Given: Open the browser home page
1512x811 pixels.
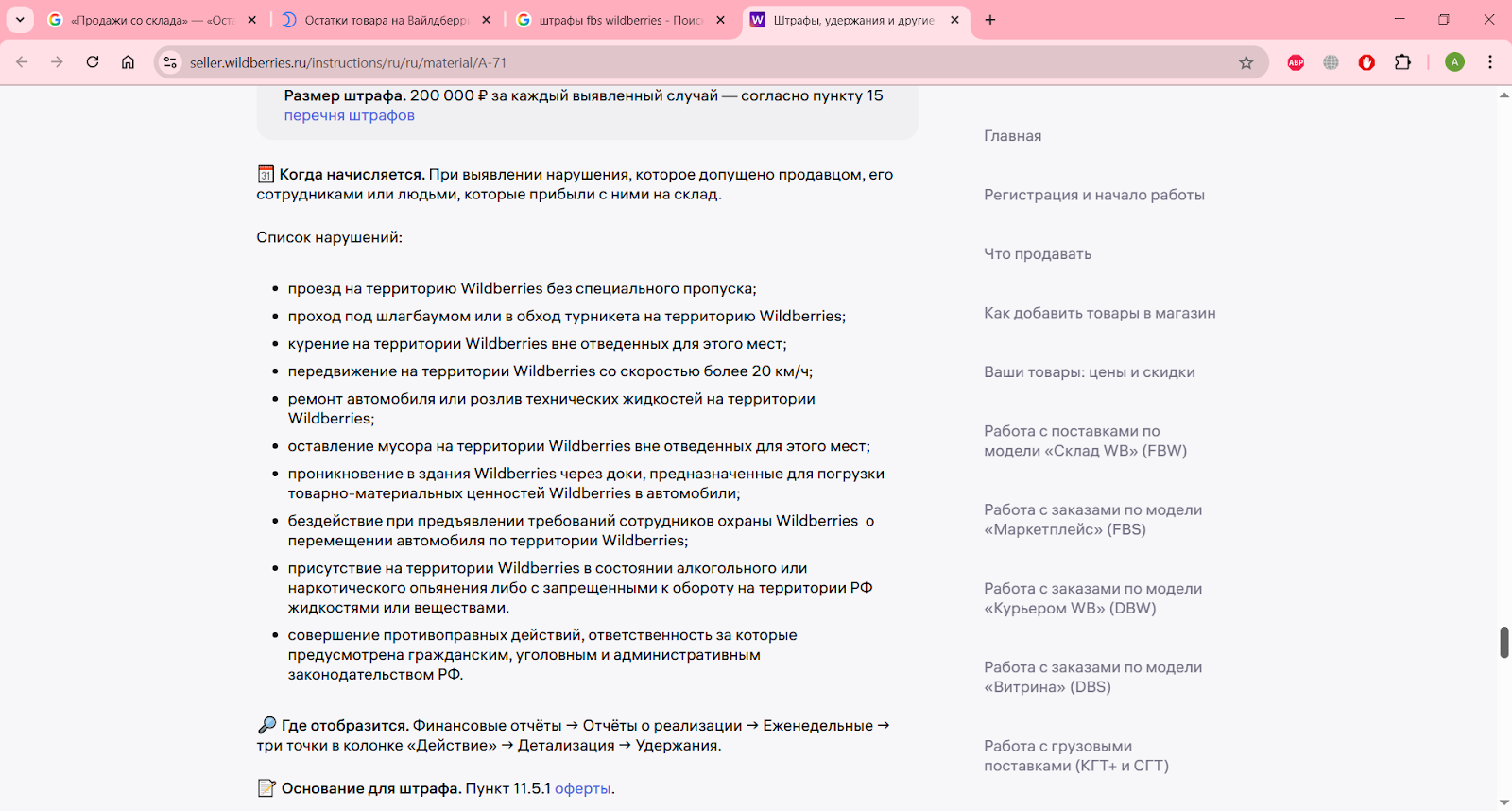Looking at the screenshot, I should coord(128,62).
